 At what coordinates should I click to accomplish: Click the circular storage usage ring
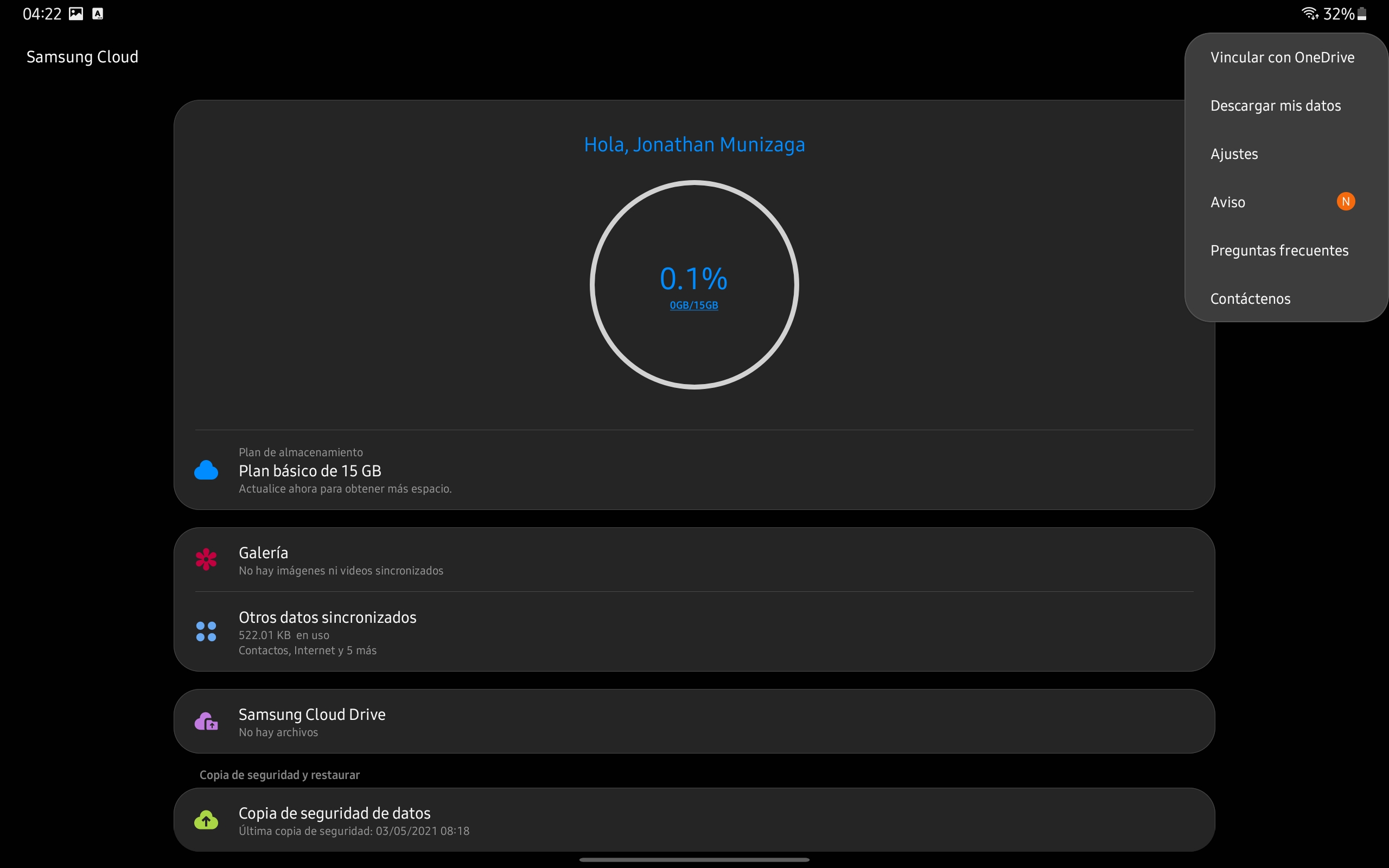(694, 285)
